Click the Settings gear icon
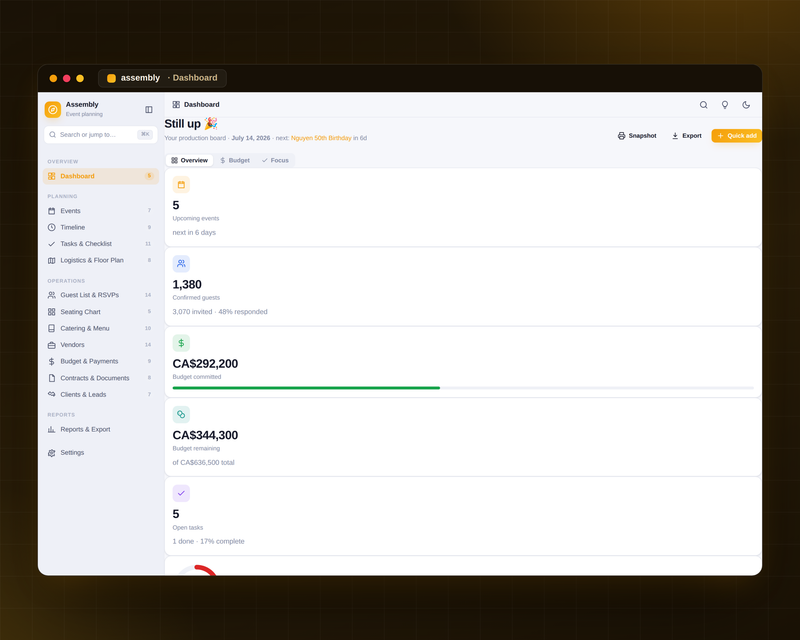 click(52, 453)
